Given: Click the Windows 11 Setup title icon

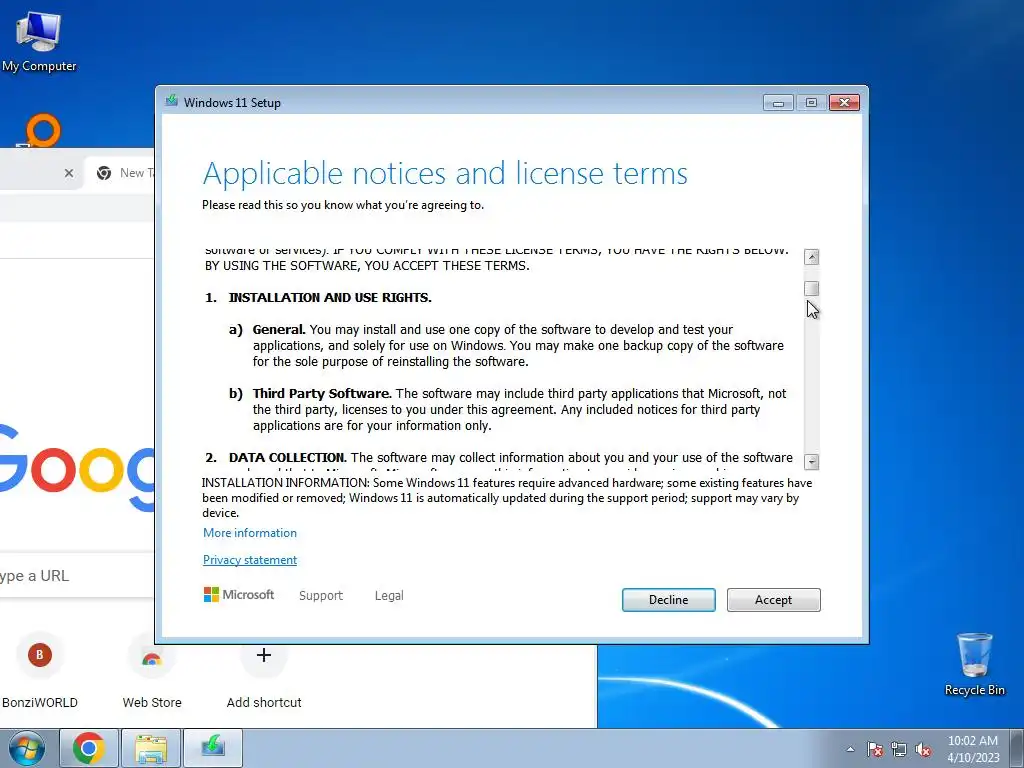Looking at the screenshot, I should click(172, 101).
